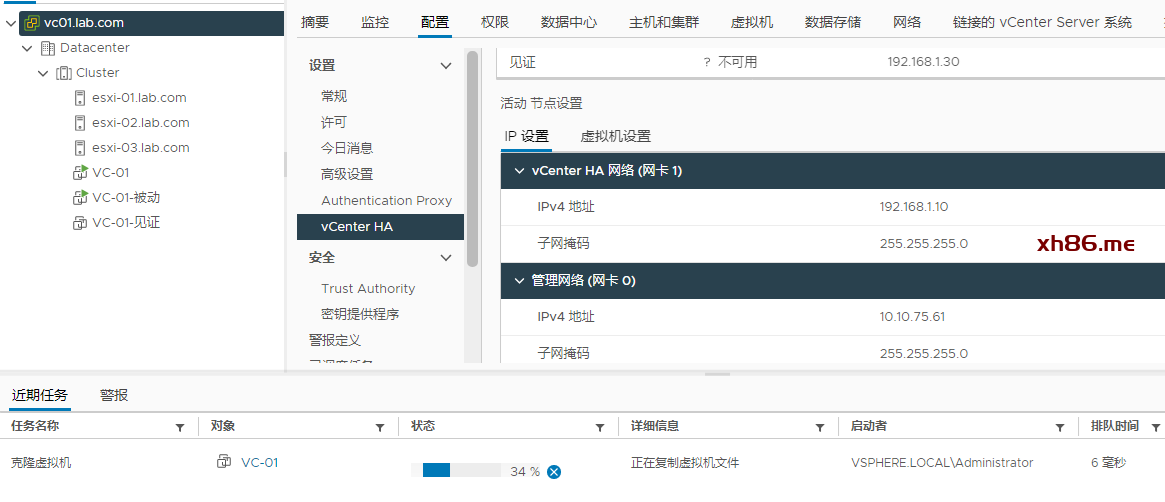Select 高级设置 in settings menu
Image resolution: width=1165 pixels, height=502 pixels.
pos(347,174)
